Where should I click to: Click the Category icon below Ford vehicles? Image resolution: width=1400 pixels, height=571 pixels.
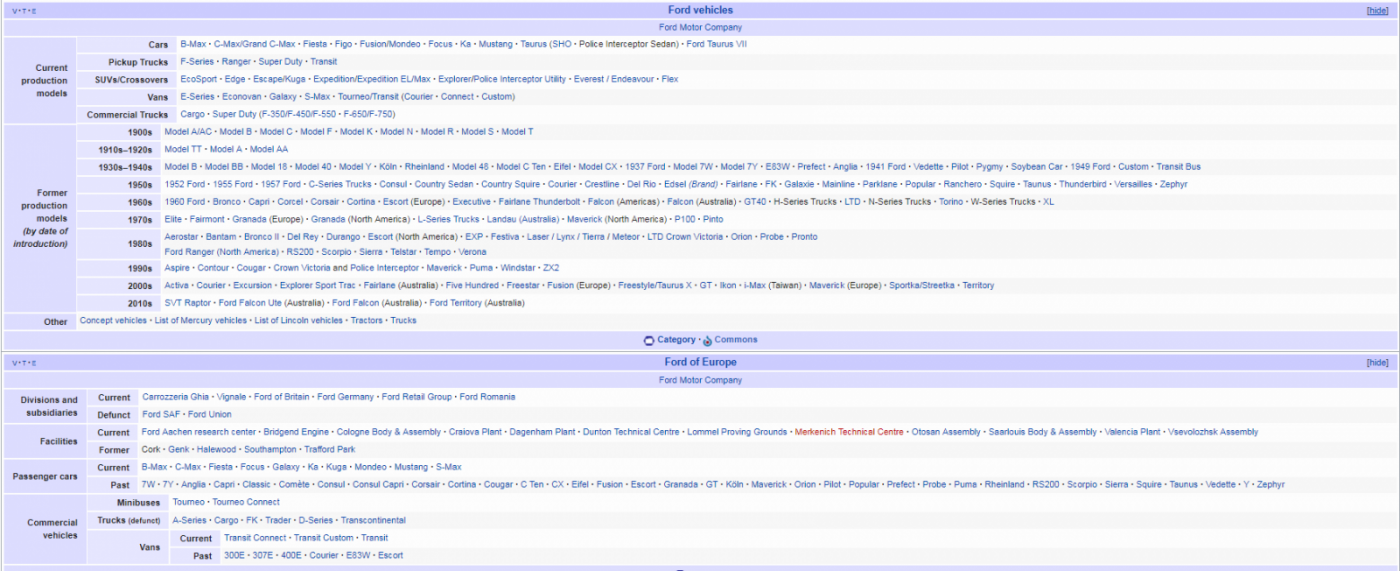(x=648, y=340)
